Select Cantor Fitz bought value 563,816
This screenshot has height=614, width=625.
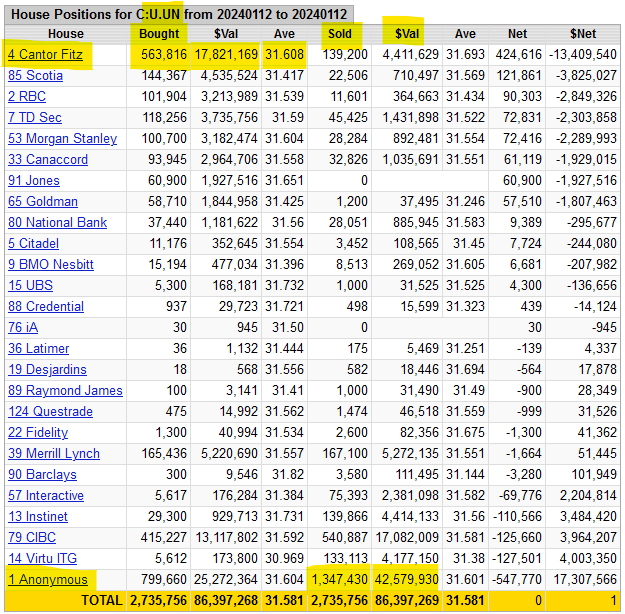(x=163, y=55)
